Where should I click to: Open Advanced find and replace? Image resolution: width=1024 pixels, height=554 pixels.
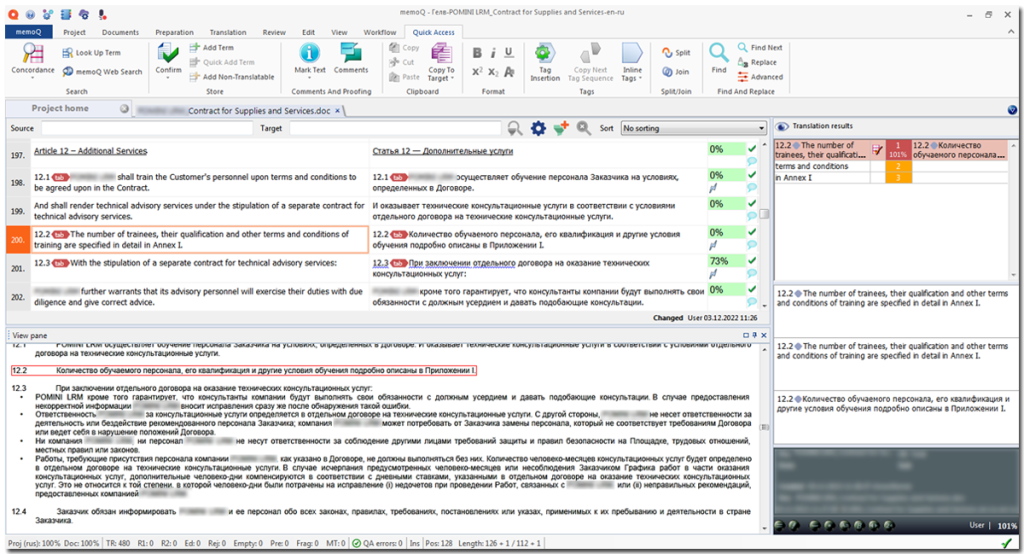click(760, 77)
